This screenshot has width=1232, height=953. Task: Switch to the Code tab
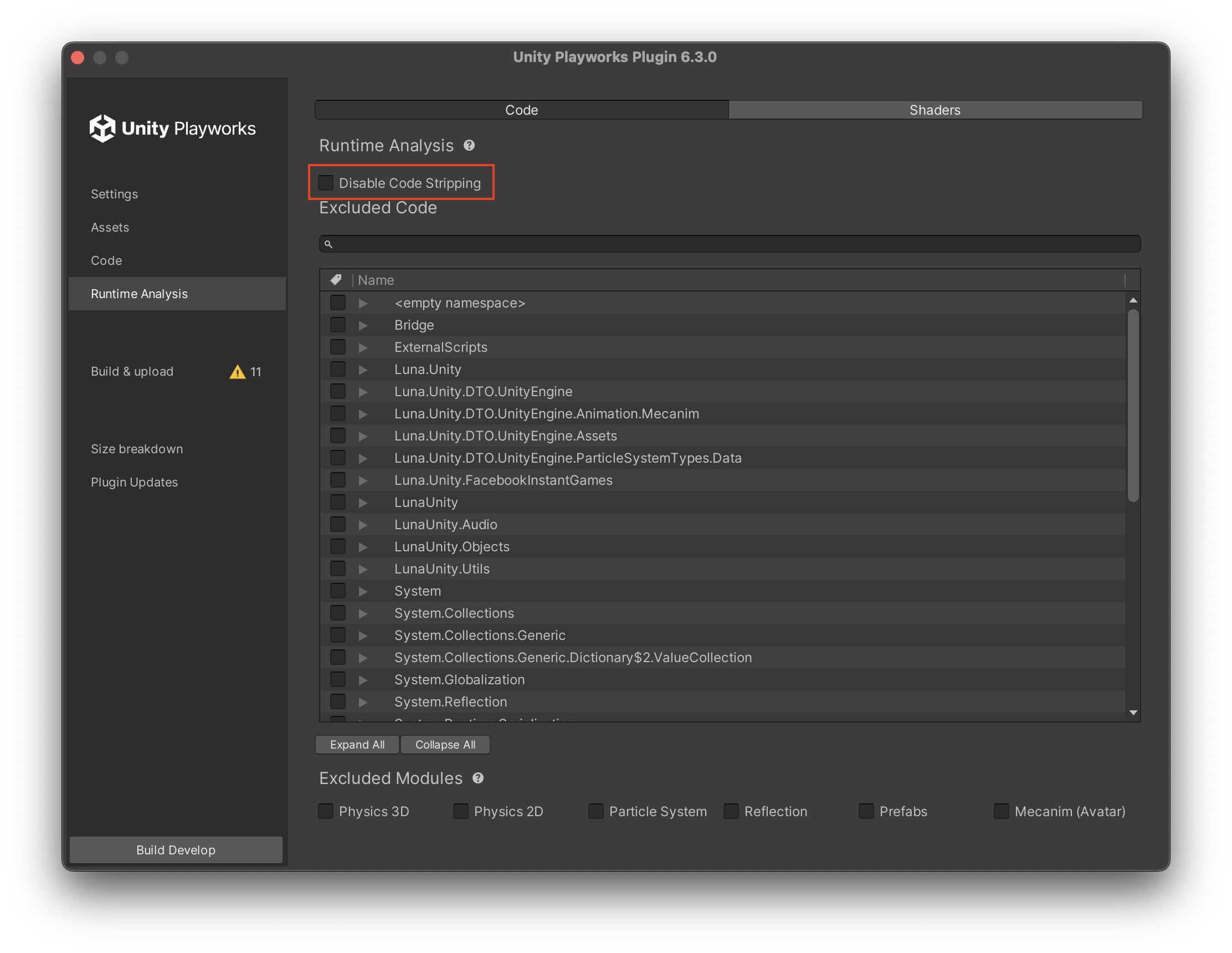point(521,110)
